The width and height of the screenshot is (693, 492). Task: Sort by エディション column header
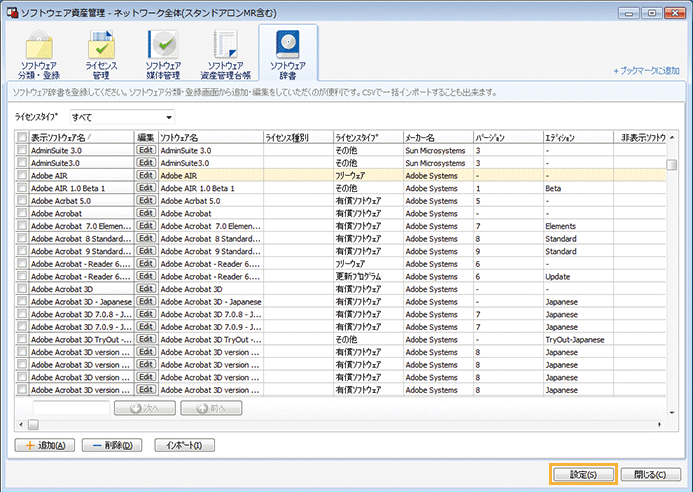pyautogui.click(x=579, y=137)
